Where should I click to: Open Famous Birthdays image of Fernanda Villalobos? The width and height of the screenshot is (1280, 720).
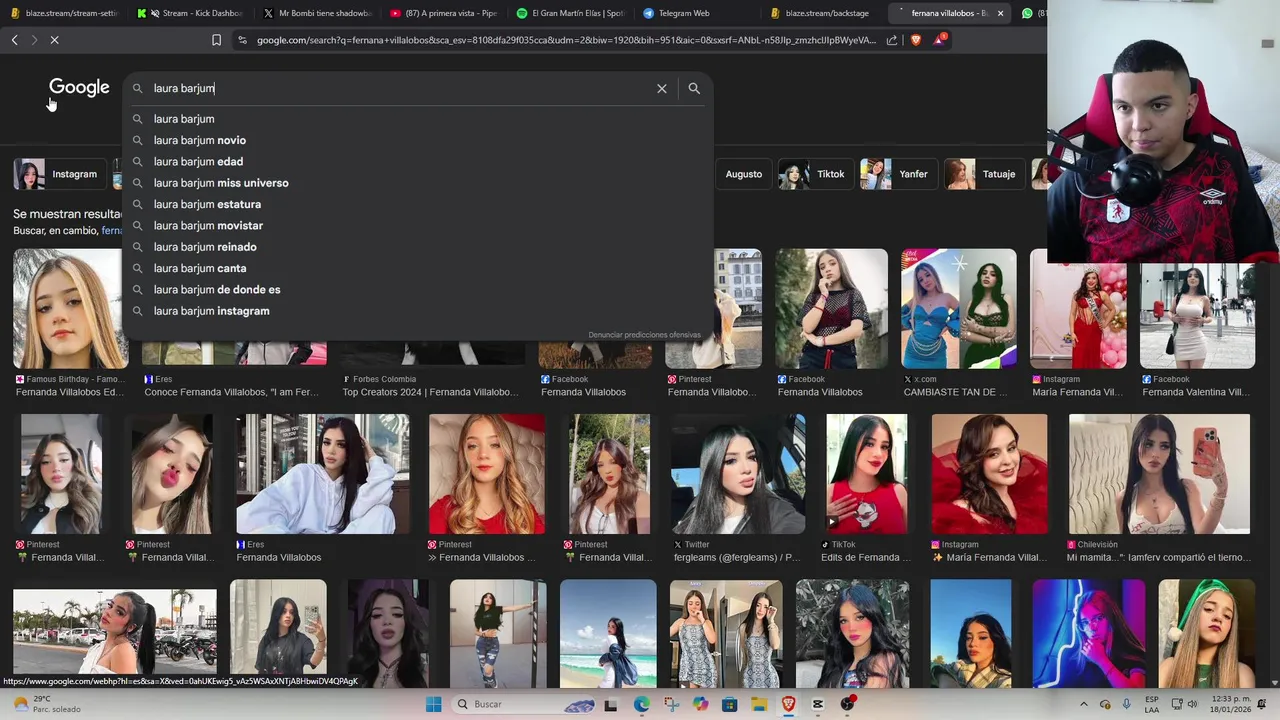pyautogui.click(x=70, y=309)
